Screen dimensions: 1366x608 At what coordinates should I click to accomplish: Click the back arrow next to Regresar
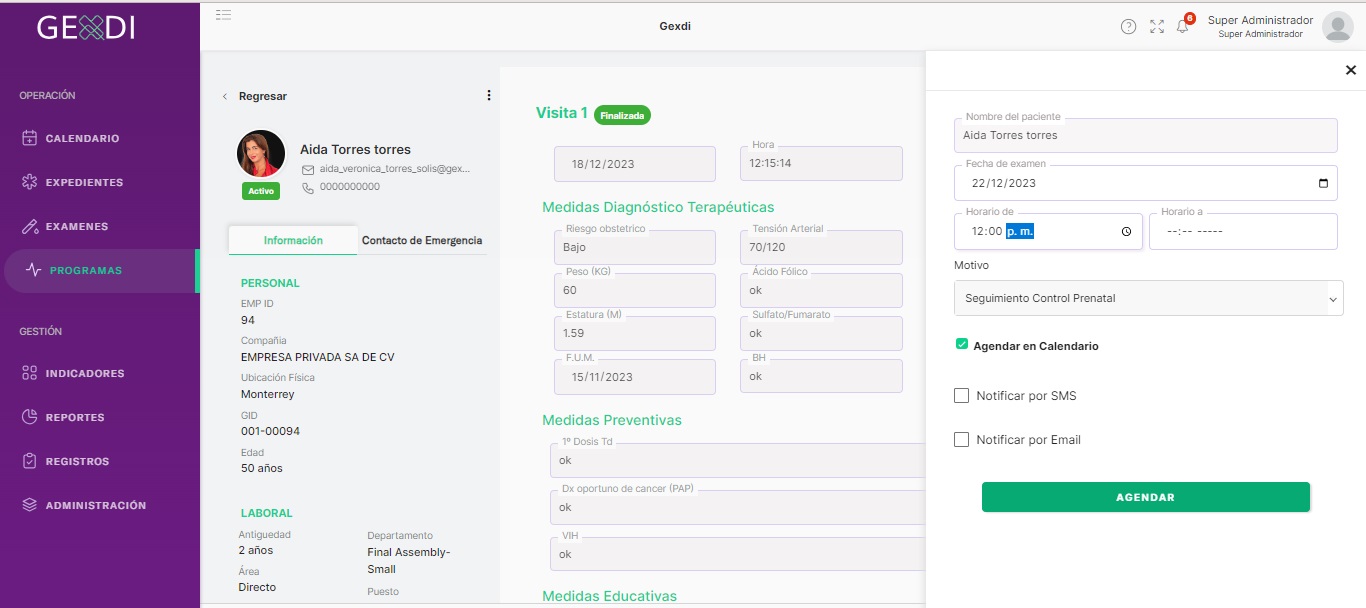pyautogui.click(x=225, y=96)
